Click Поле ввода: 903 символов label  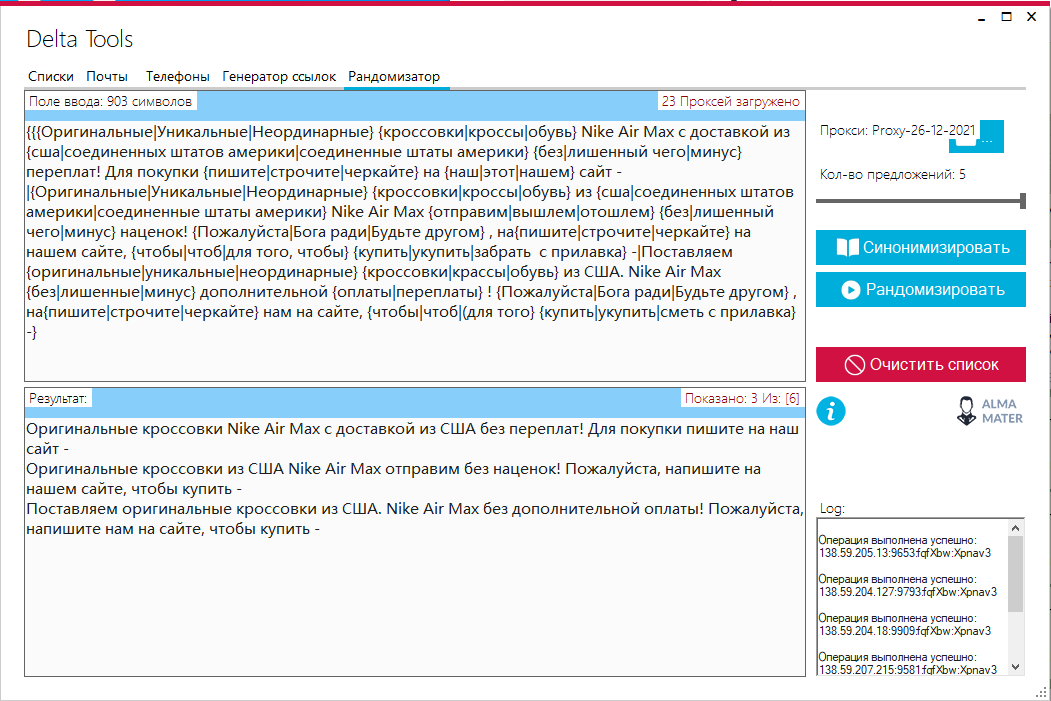click(111, 101)
